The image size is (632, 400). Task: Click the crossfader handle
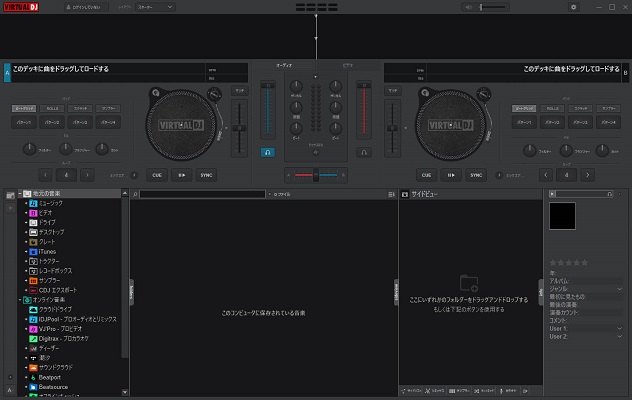(316, 175)
